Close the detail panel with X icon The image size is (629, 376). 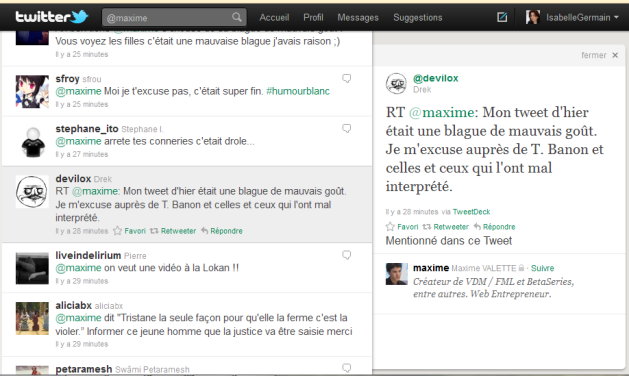[x=615, y=55]
